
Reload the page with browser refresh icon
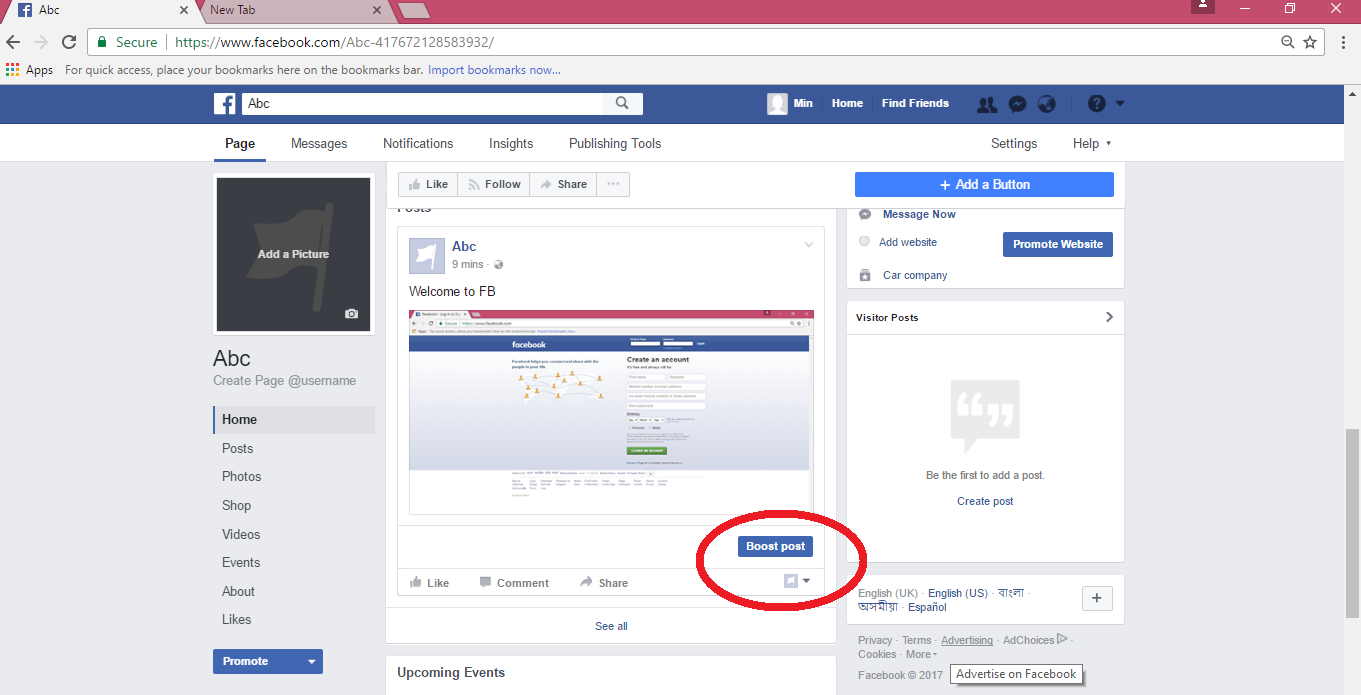69,42
